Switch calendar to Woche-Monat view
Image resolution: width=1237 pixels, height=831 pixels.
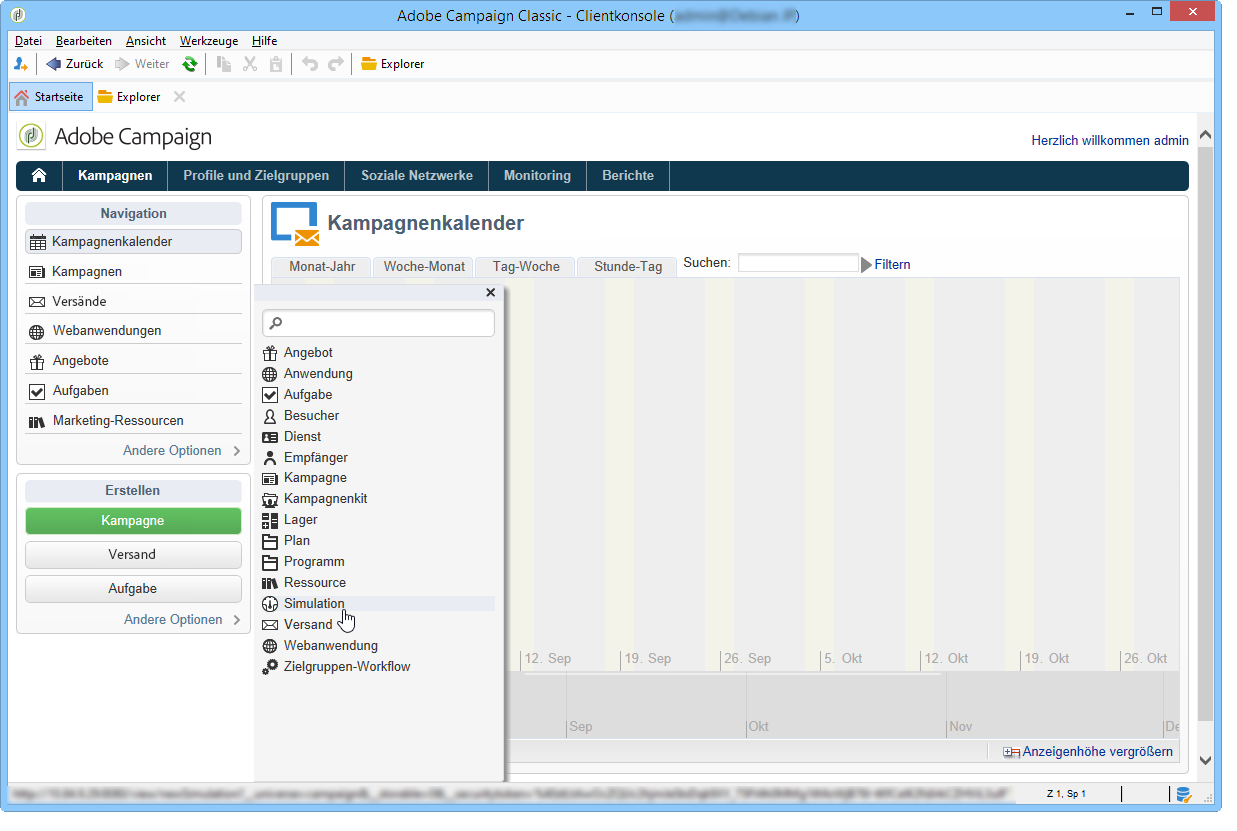click(425, 267)
